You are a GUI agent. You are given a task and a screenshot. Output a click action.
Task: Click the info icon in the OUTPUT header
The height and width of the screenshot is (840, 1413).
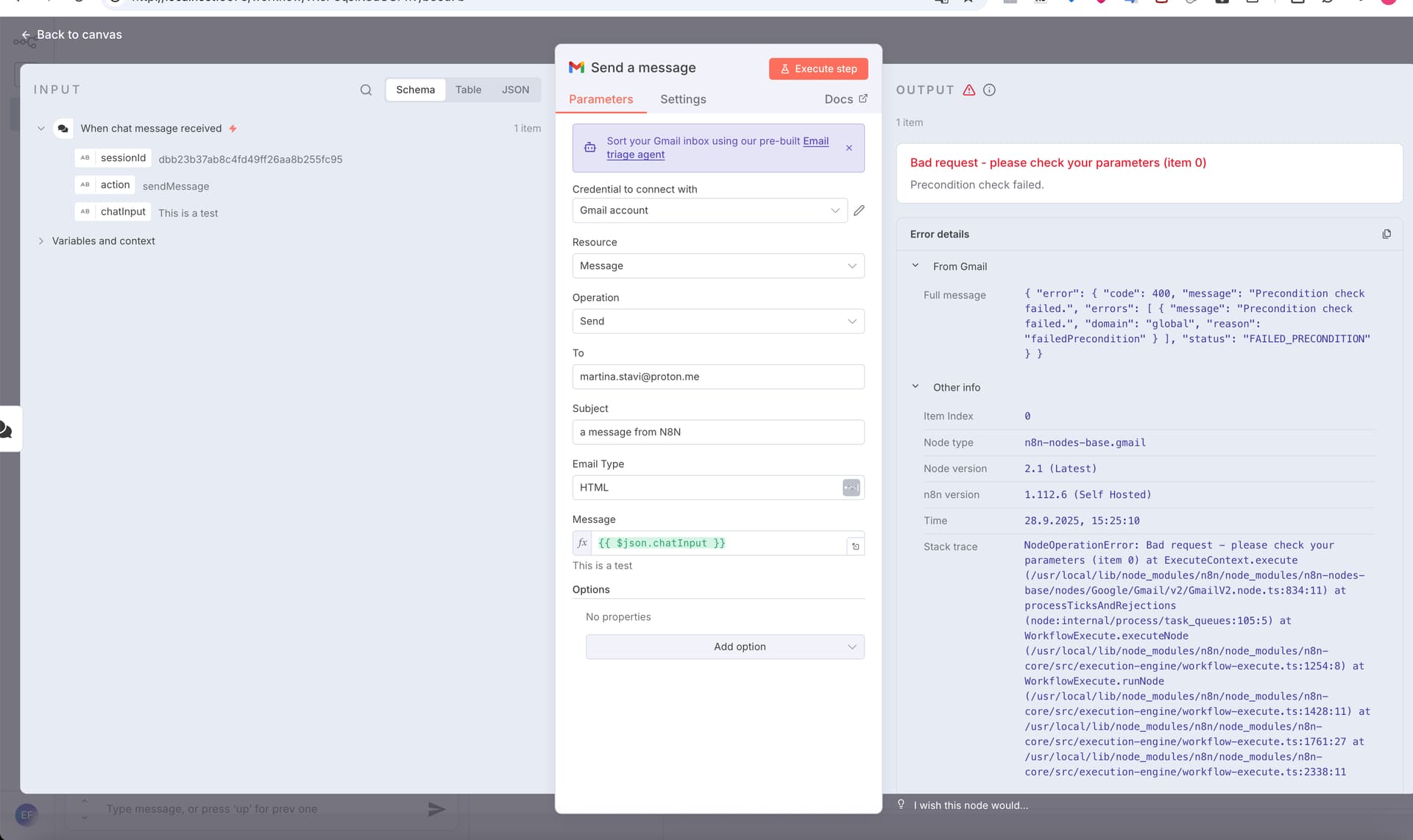tap(988, 90)
